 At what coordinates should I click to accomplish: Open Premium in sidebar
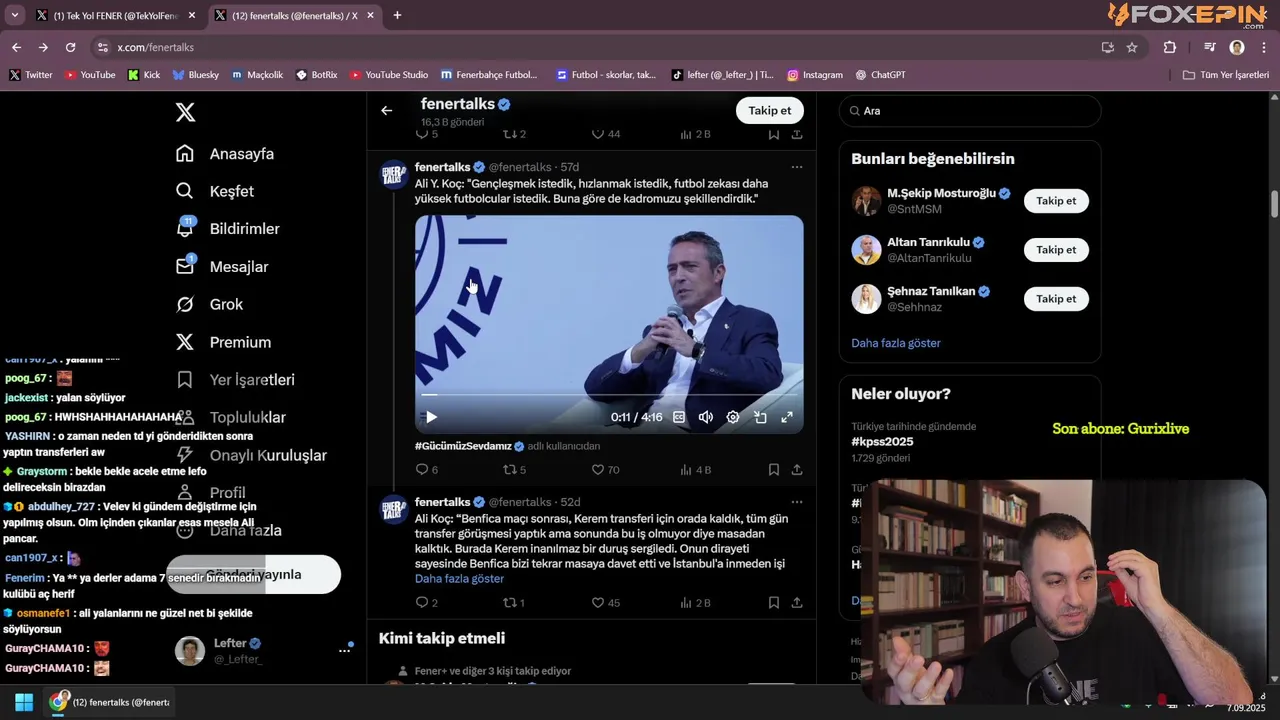(x=223, y=342)
